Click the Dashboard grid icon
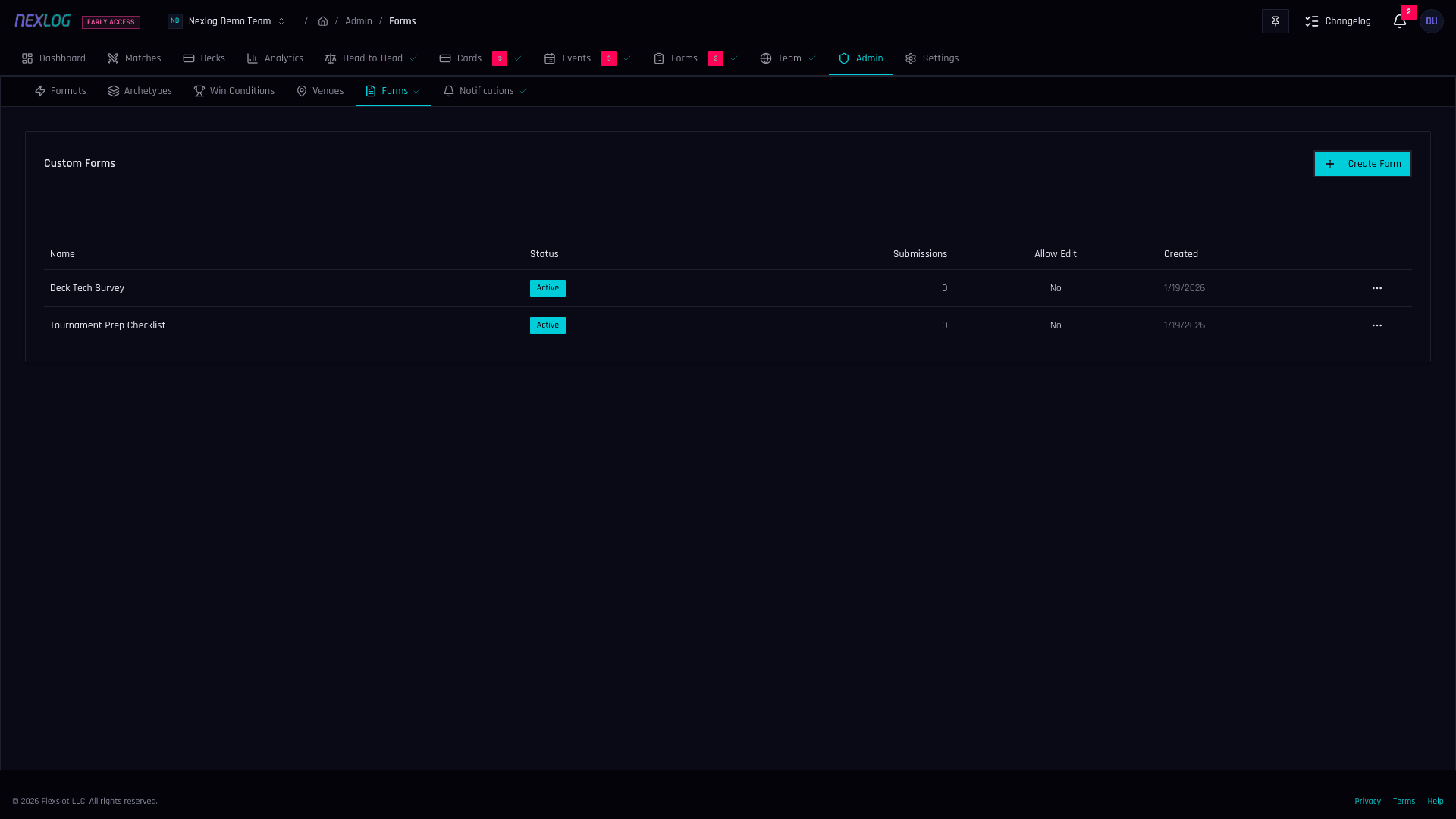1456x819 pixels. click(27, 58)
